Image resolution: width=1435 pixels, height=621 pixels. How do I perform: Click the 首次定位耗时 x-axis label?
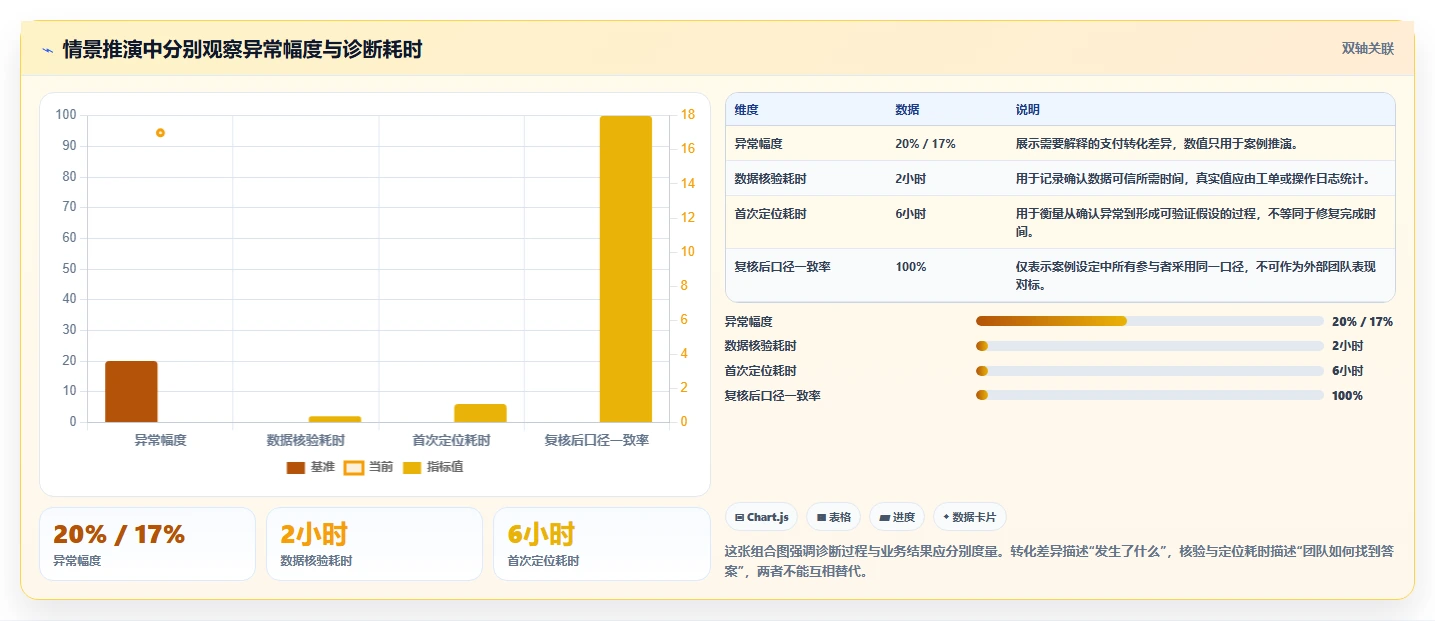point(452,440)
